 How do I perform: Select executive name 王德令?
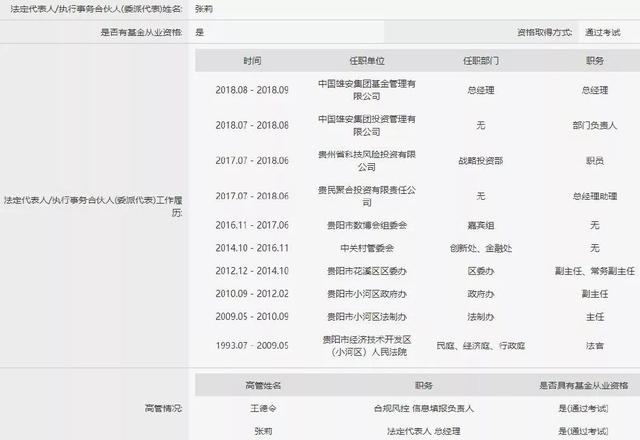[x=263, y=408]
